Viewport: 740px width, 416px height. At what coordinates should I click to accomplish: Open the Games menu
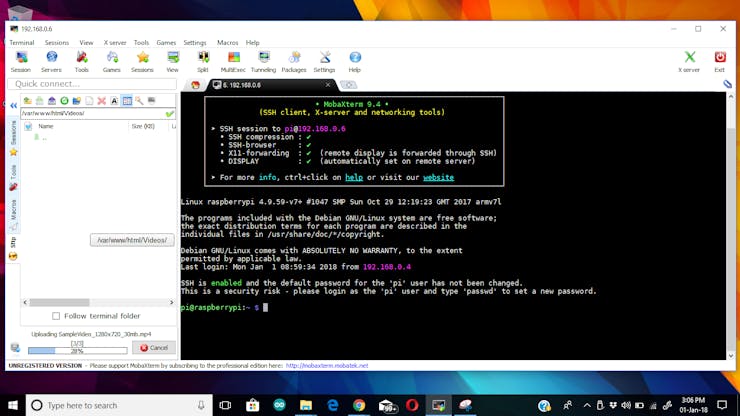pyautogui.click(x=166, y=42)
